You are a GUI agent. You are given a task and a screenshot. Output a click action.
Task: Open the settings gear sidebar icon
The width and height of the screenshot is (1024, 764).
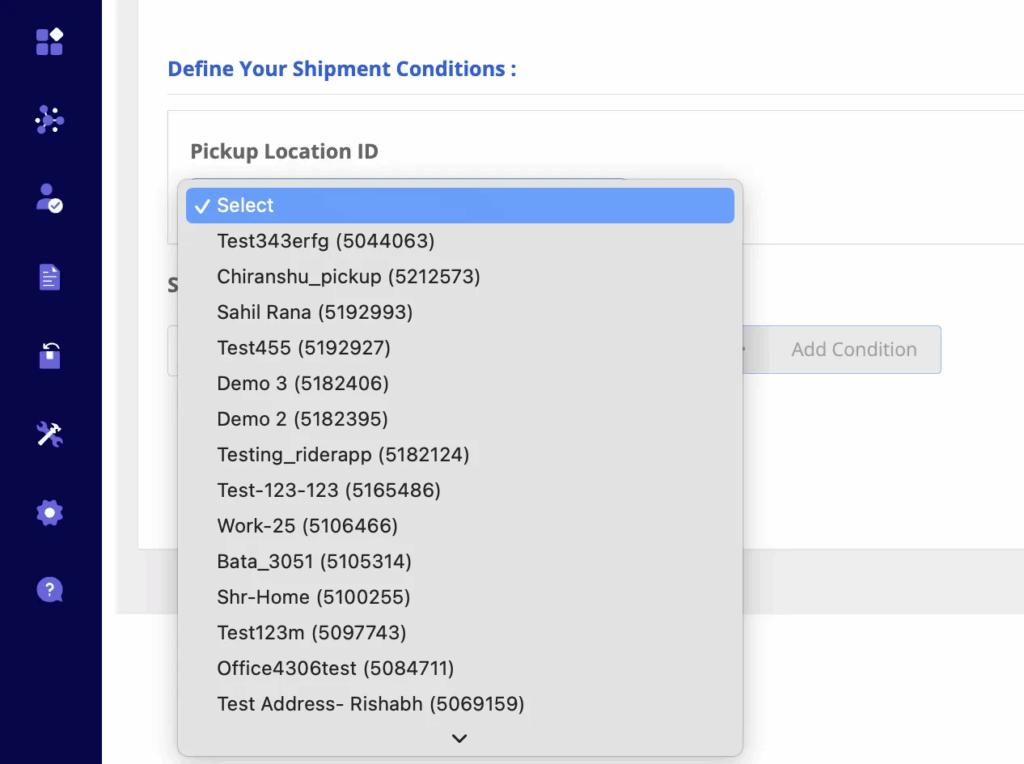point(50,513)
